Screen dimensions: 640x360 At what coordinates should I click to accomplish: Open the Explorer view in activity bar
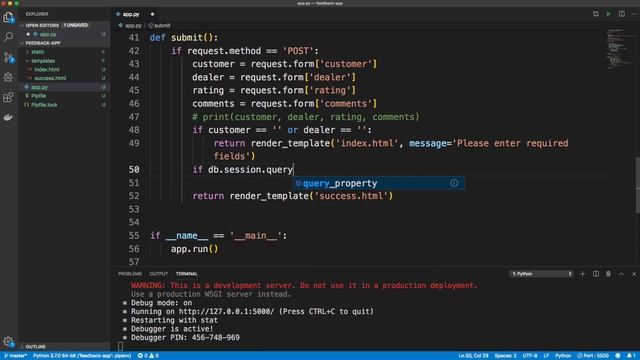[8, 18]
